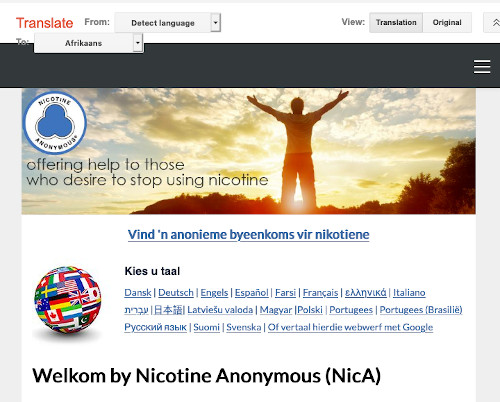Click the sunrise banner image

249,151
